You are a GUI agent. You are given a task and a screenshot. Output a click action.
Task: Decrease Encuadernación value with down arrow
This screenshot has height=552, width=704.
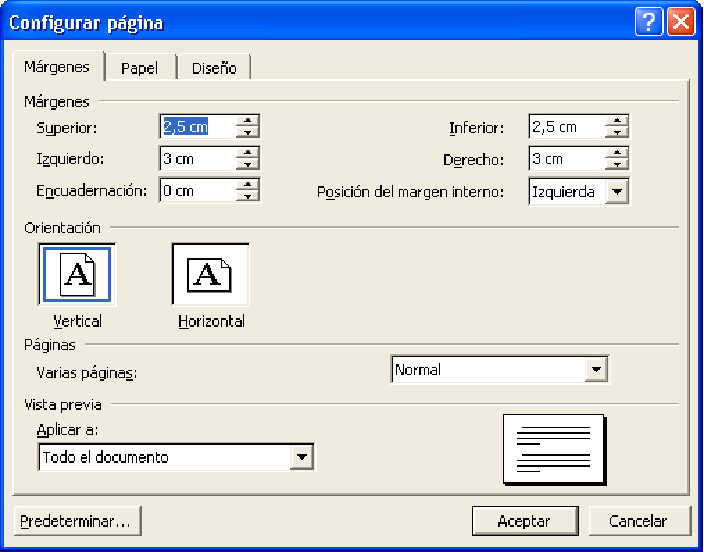[247, 196]
